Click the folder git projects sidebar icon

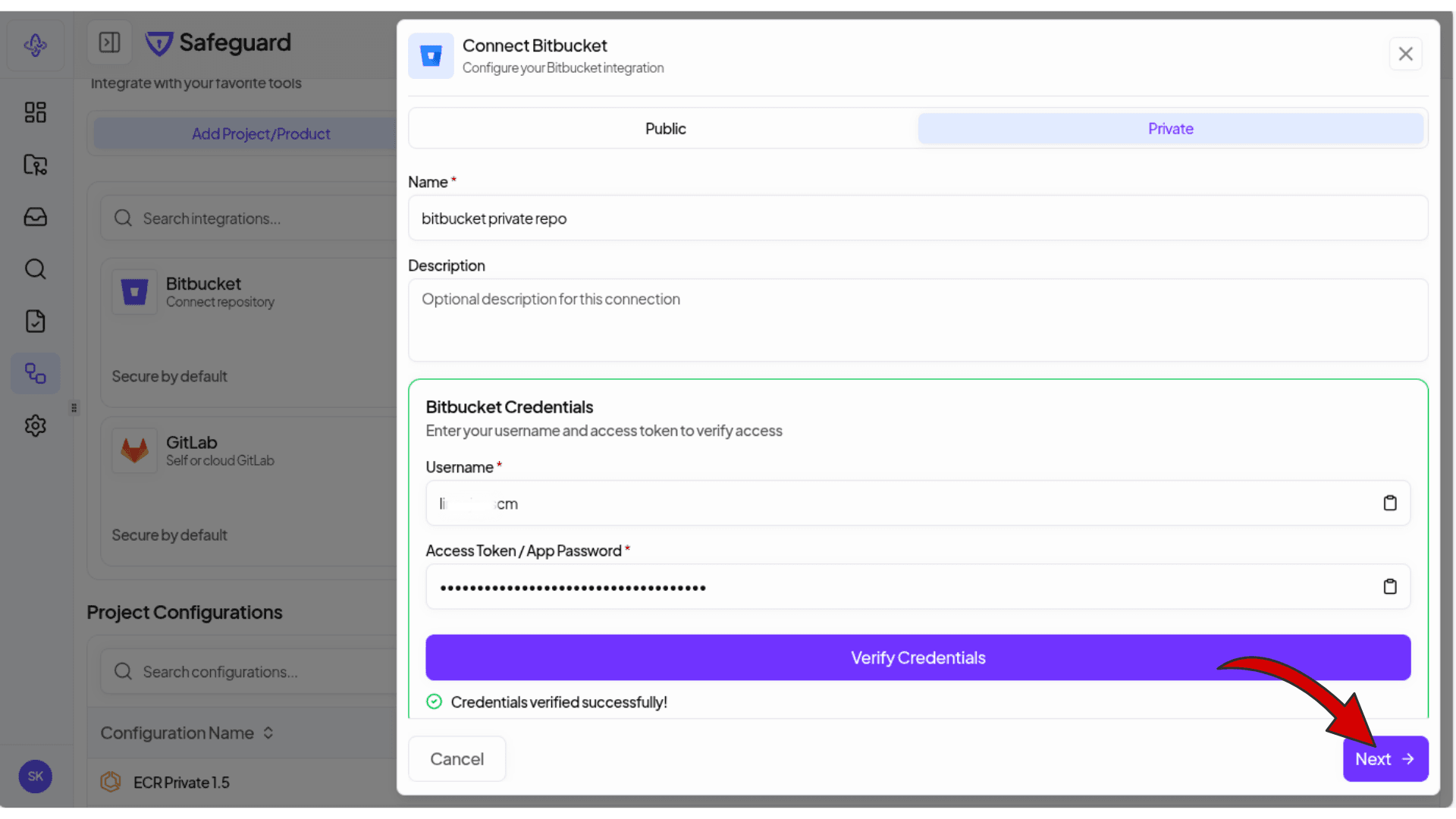click(35, 165)
